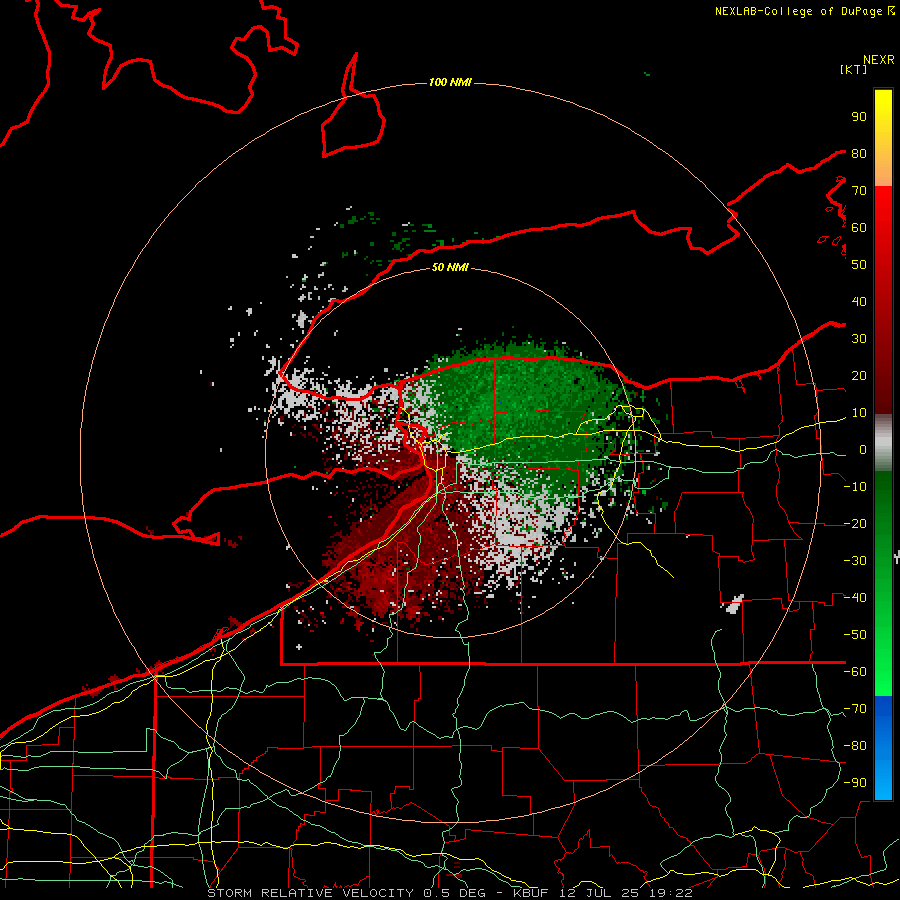Click the 90 value on the velocity legend
Screen dimensions: 900x900
859,117
